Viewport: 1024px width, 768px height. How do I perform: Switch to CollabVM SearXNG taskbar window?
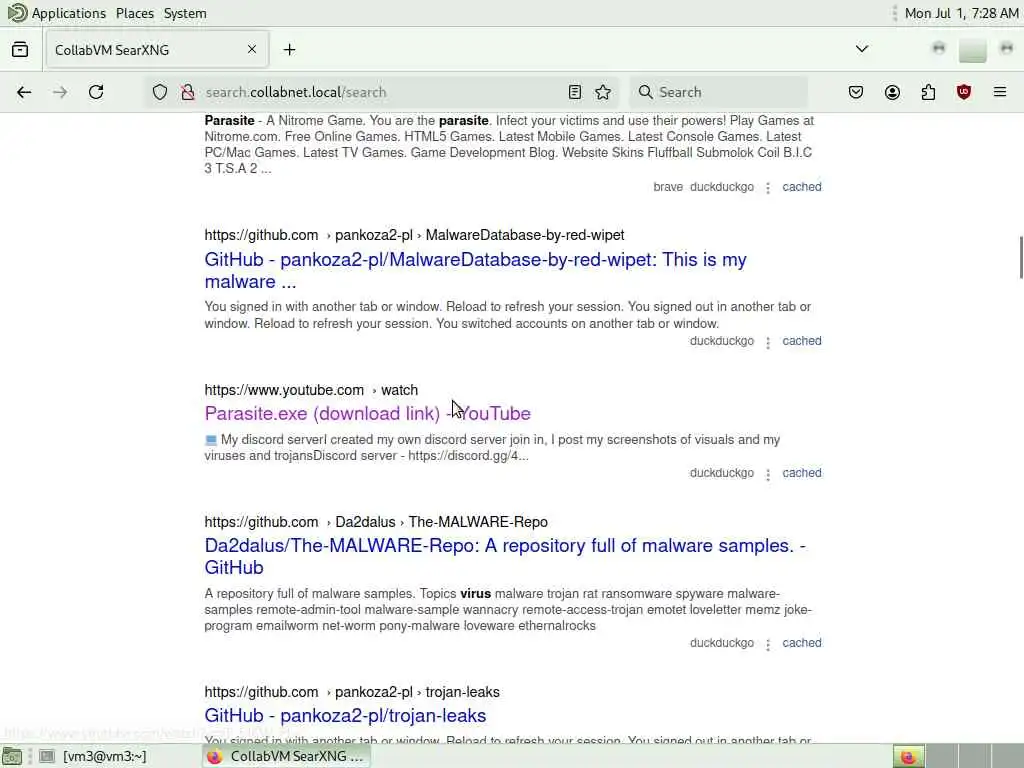pyautogui.click(x=285, y=756)
